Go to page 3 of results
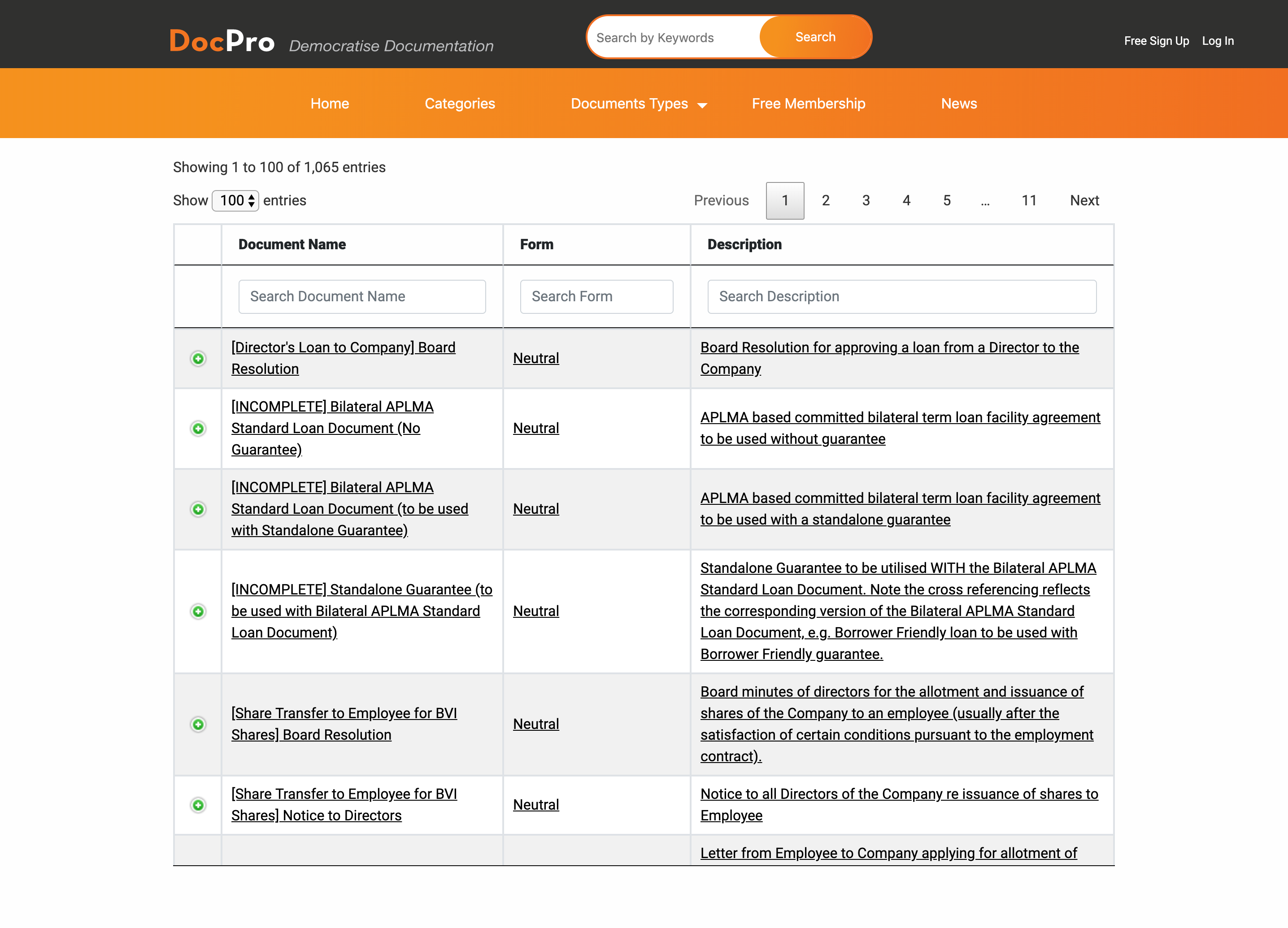 [x=866, y=200]
